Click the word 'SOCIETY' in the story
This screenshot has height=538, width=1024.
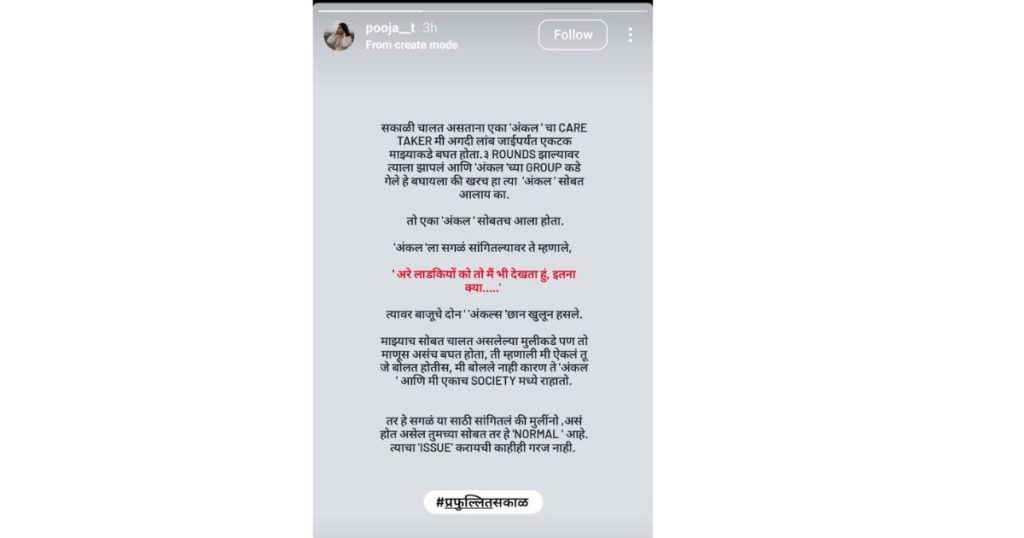click(x=494, y=381)
